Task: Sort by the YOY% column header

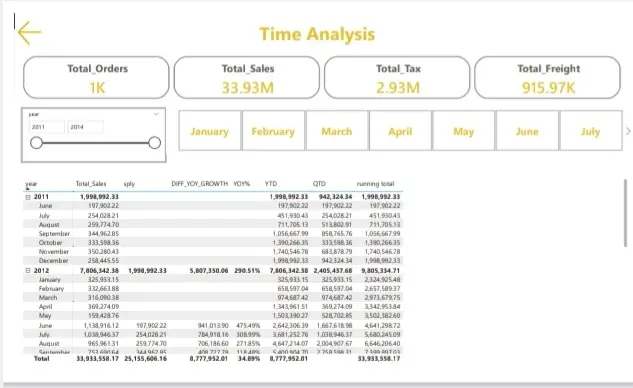Action: (241, 184)
